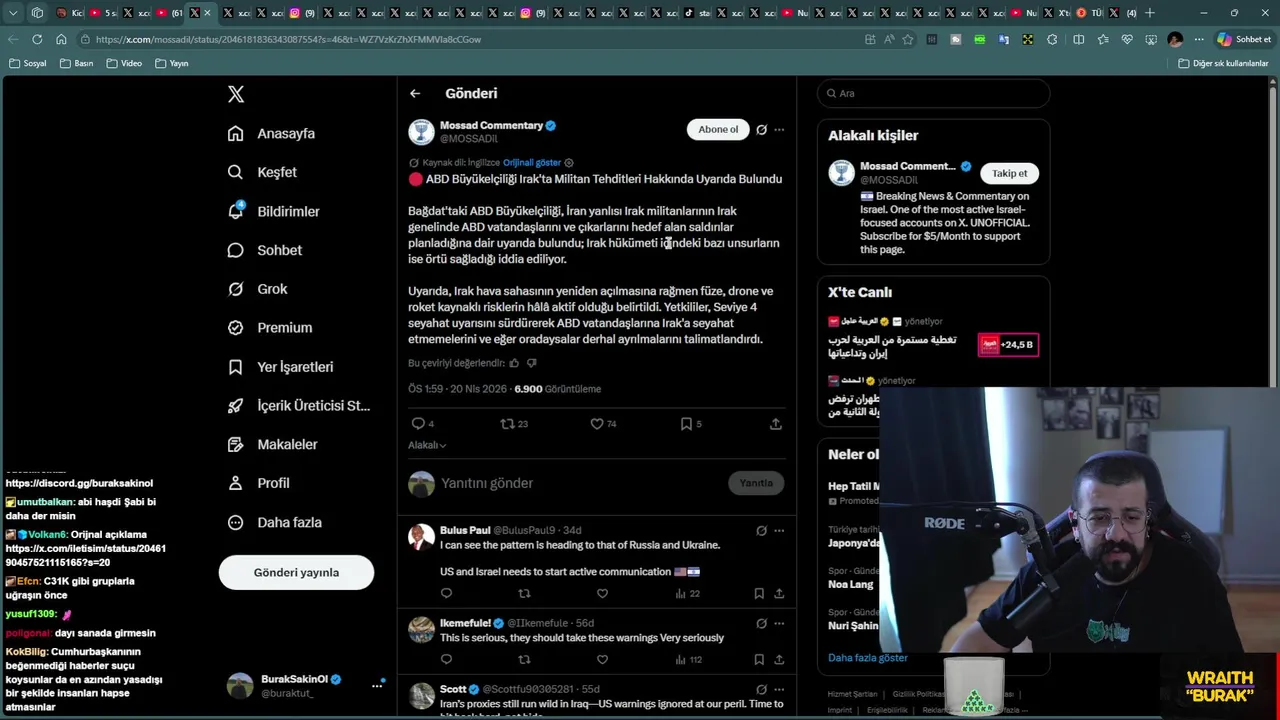1280x720 pixels.
Task: Open Sohbet messages
Action: point(264,250)
